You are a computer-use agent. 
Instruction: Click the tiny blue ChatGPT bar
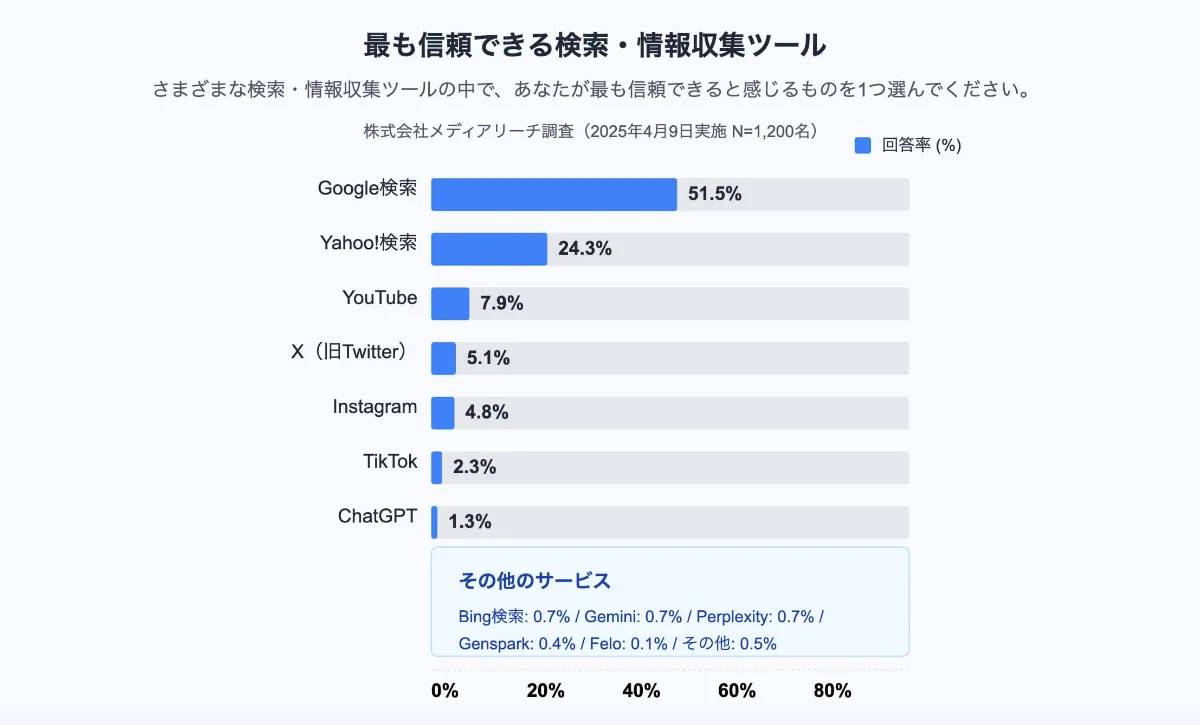pos(434,521)
